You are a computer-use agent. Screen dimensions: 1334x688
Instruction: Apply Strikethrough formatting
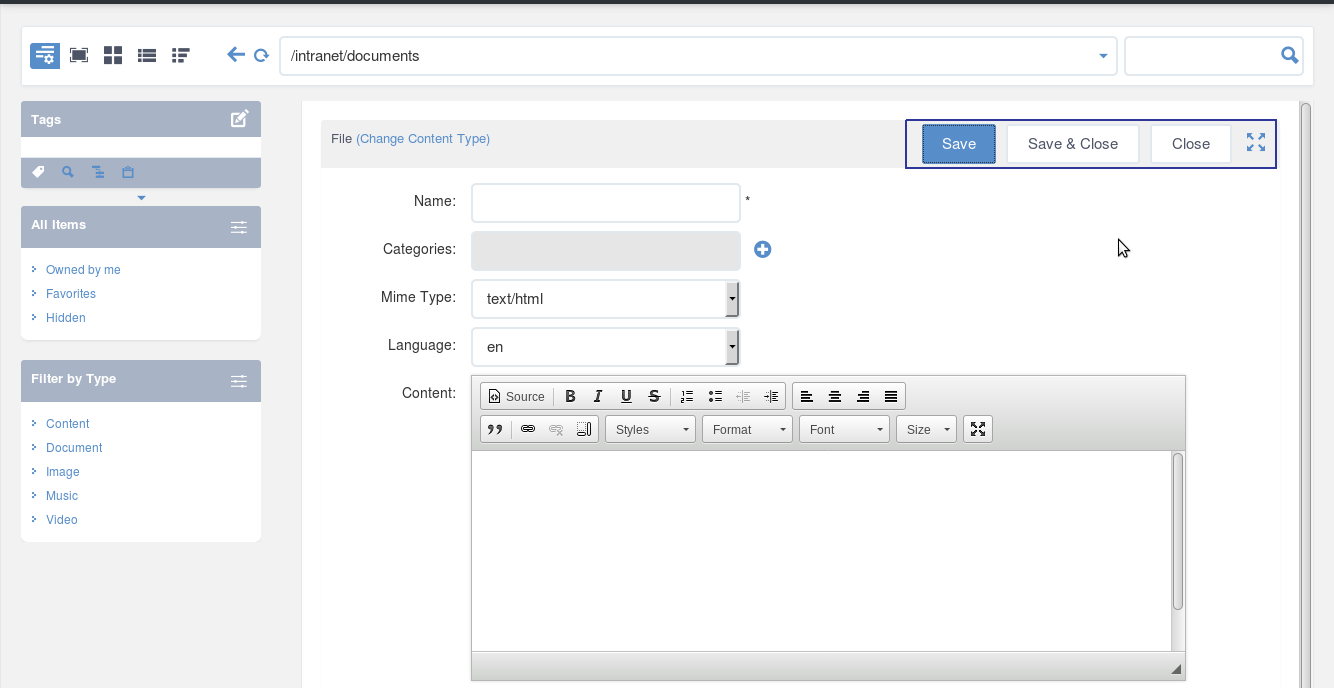point(654,396)
